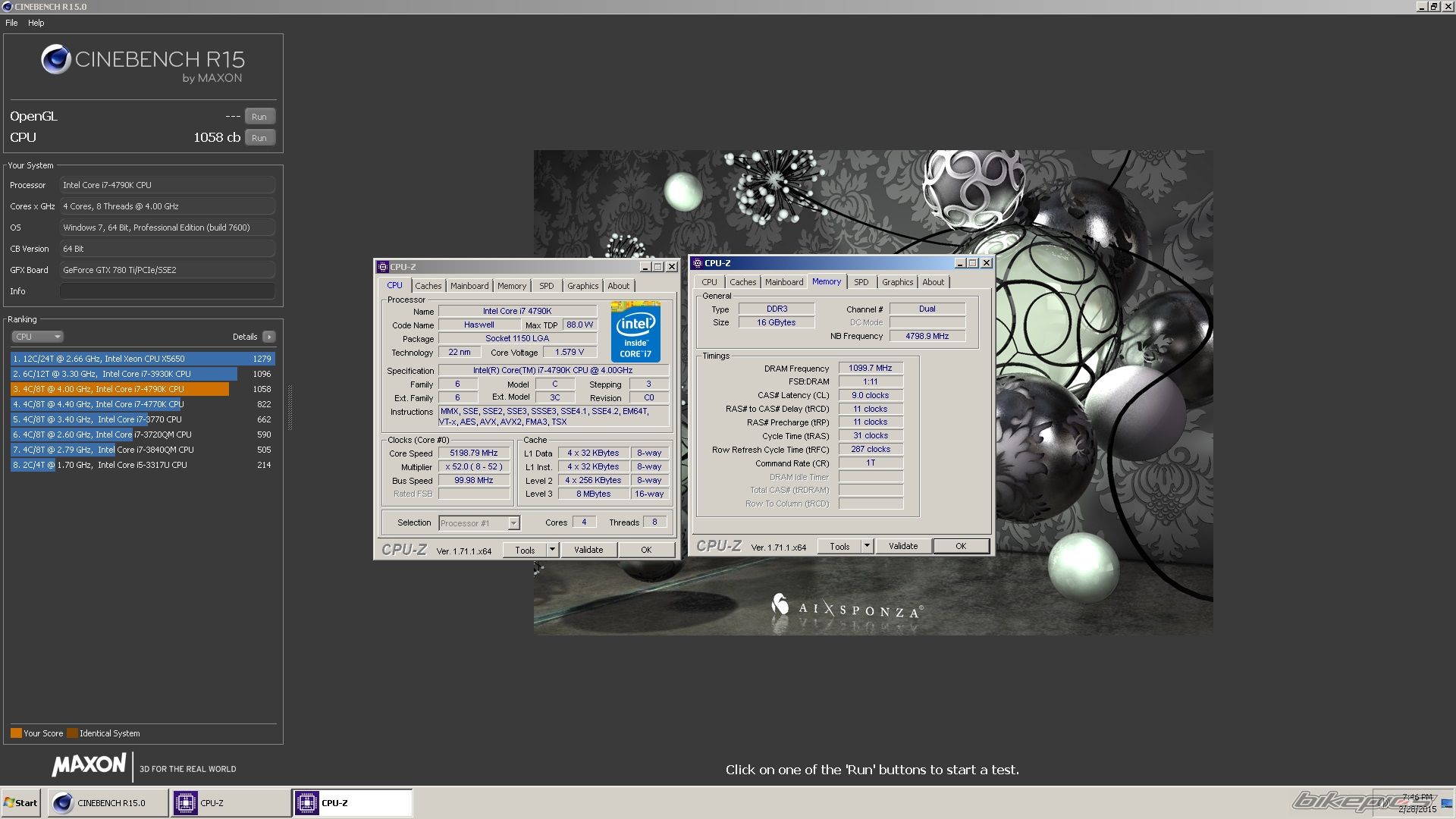Click the system tray clock
This screenshot has width=1456, height=819.
(x=1417, y=803)
